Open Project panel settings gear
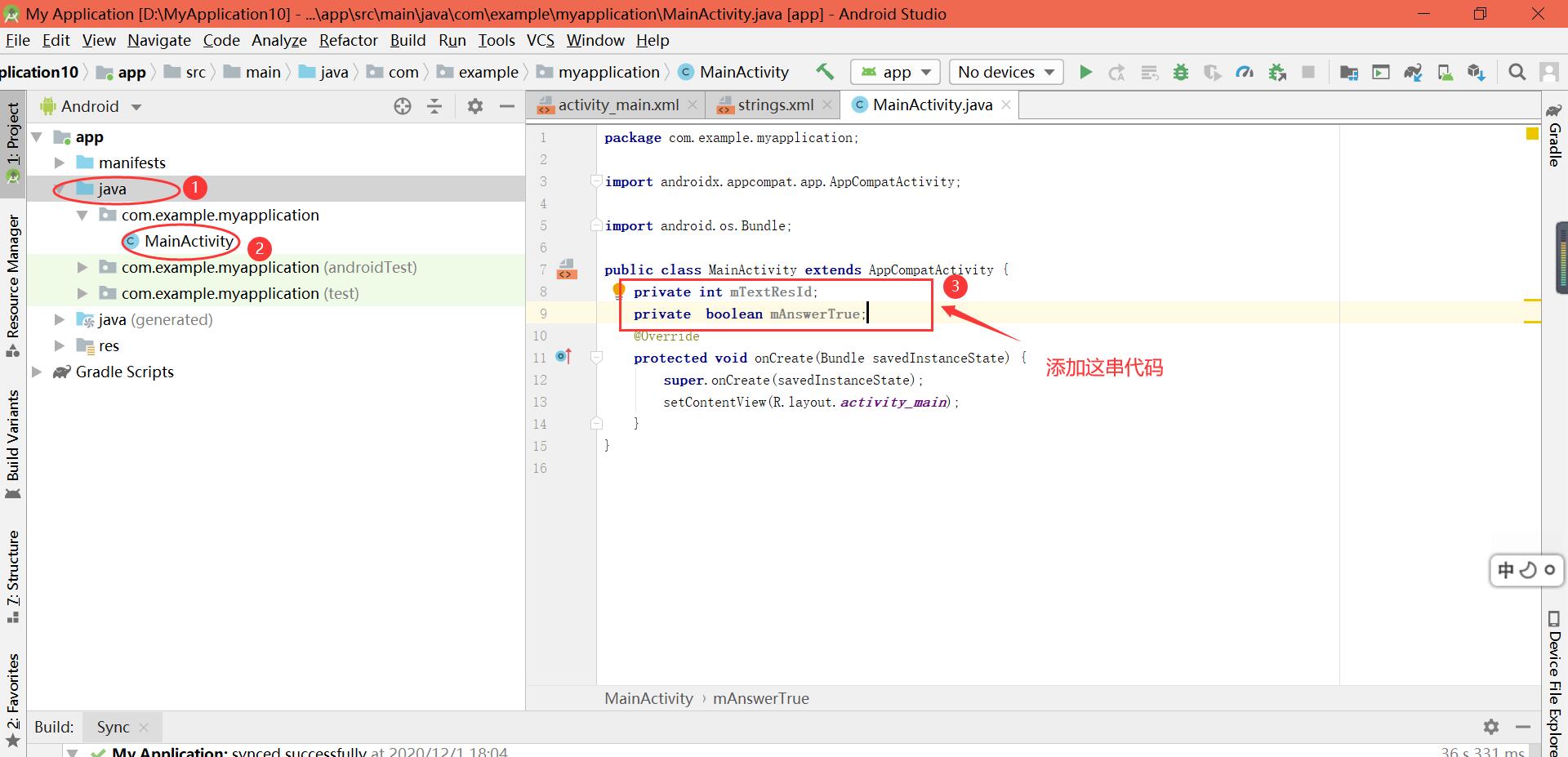Image resolution: width=1568 pixels, height=757 pixels. (474, 106)
